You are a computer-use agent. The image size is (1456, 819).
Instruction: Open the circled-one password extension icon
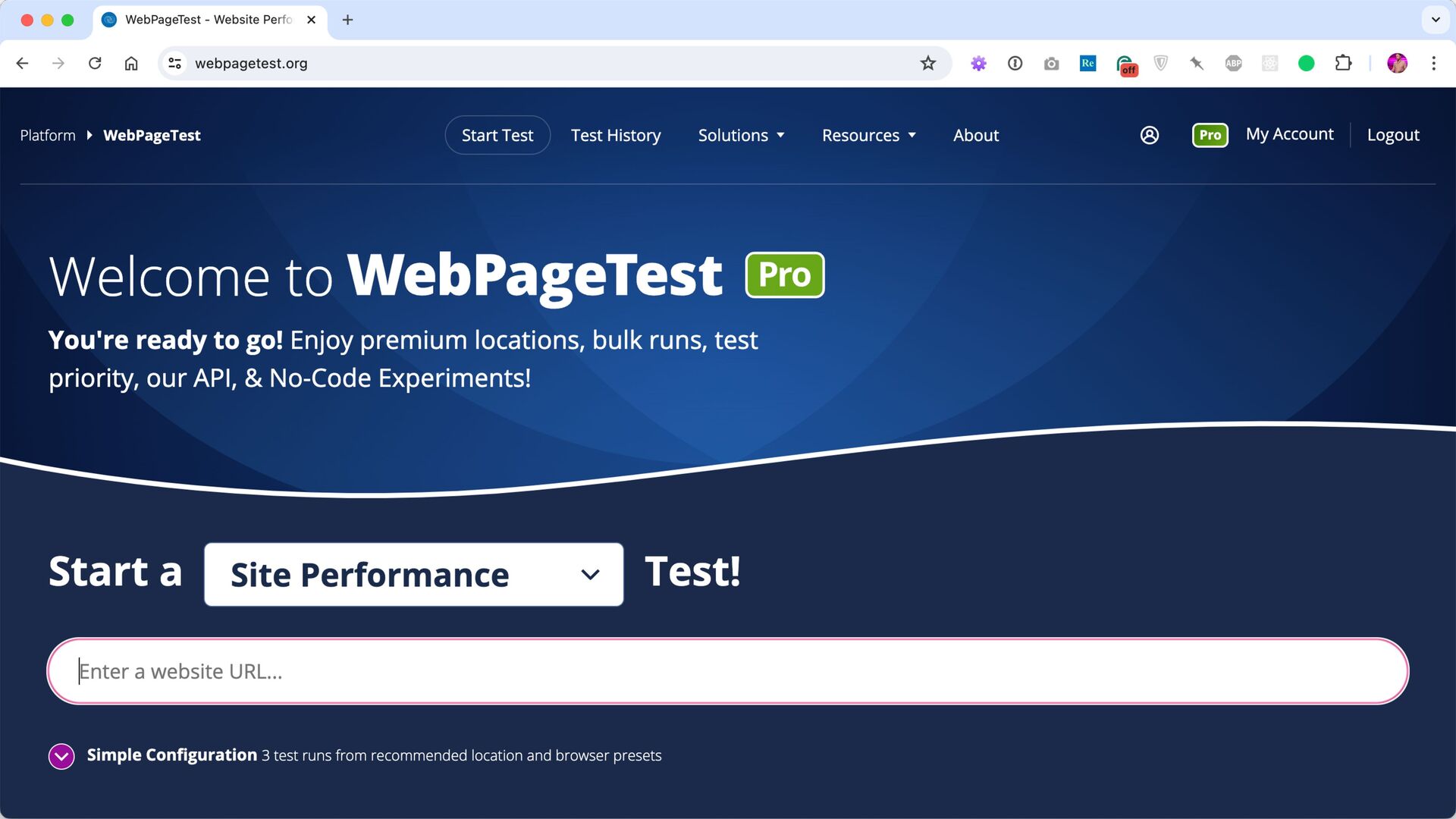point(1015,64)
